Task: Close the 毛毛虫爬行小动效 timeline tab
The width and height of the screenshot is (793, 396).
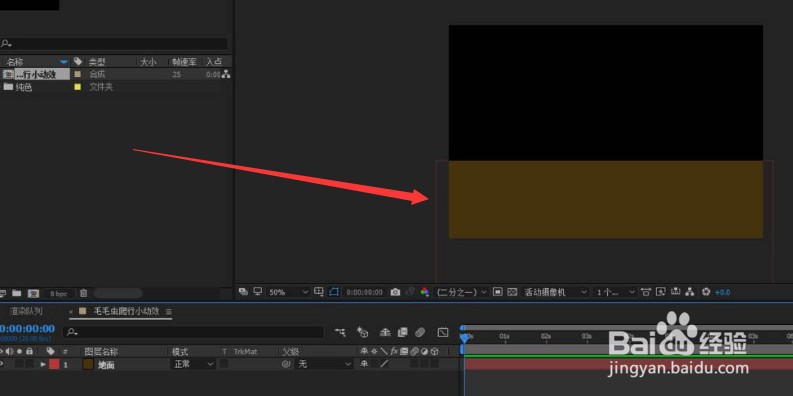Action: (71, 312)
